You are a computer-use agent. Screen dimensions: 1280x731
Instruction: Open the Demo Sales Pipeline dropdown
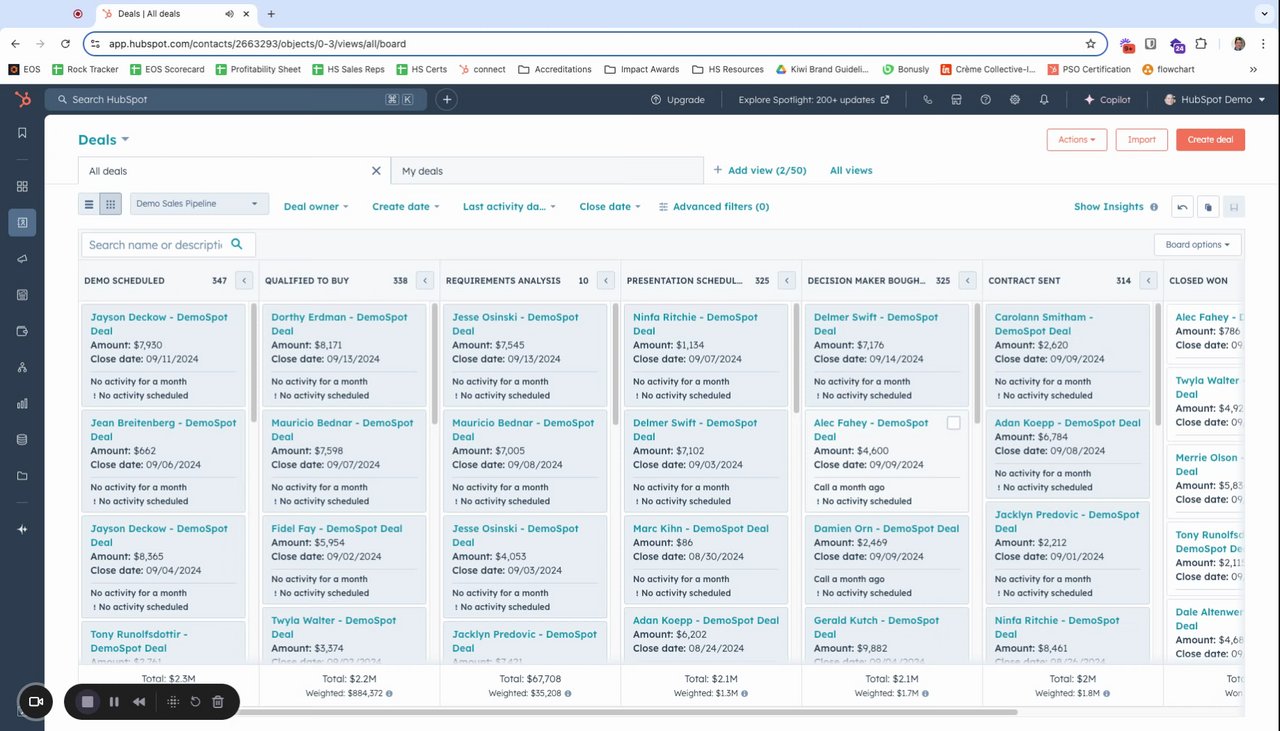[200, 204]
